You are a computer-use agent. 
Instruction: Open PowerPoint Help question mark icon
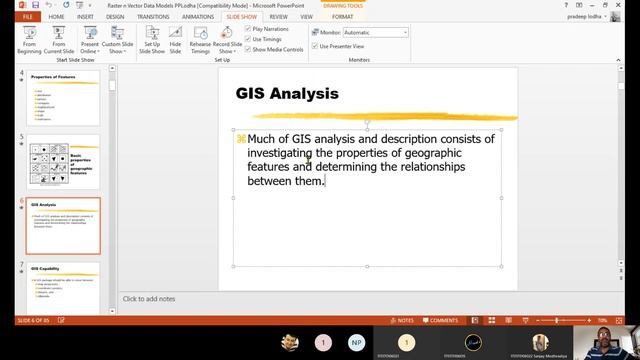coord(566,5)
